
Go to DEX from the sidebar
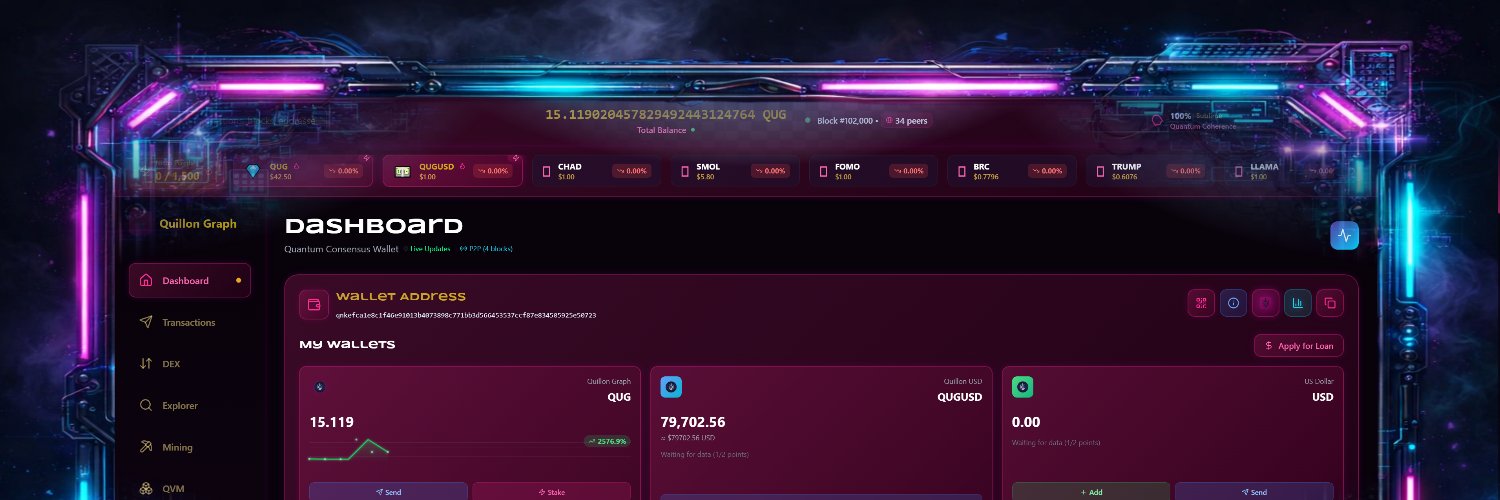[x=190, y=364]
